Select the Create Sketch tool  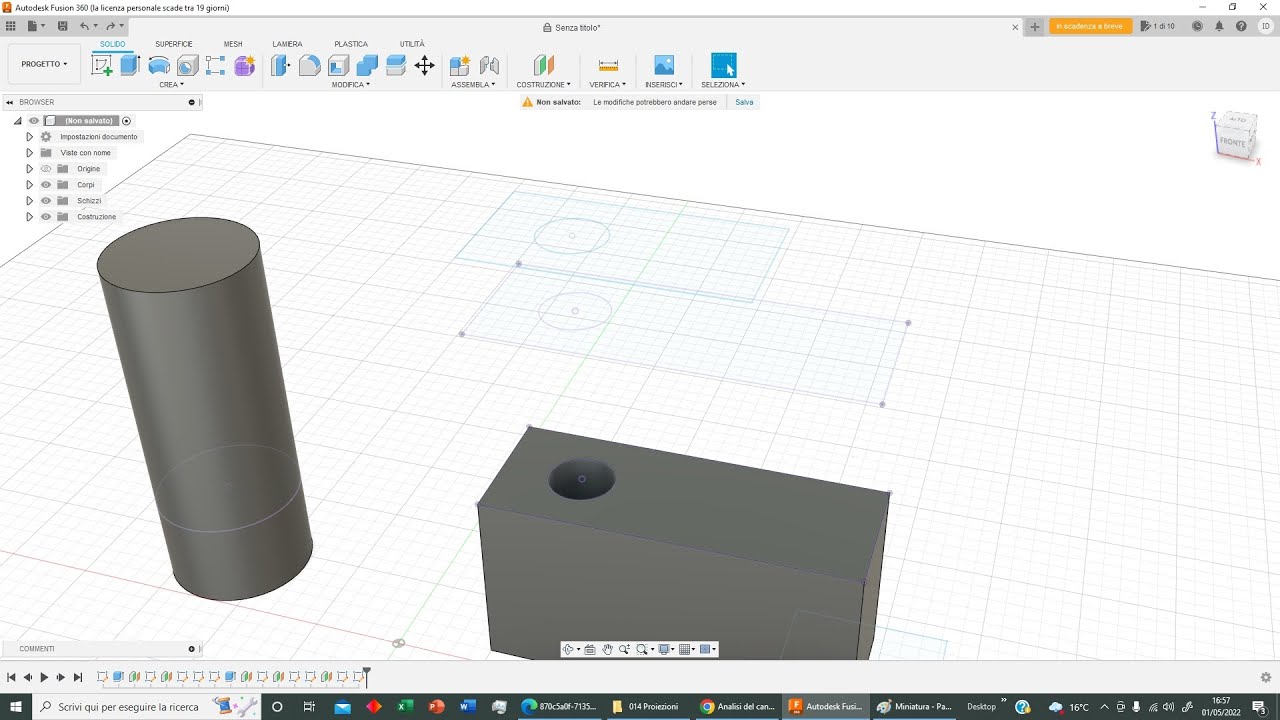click(x=102, y=66)
